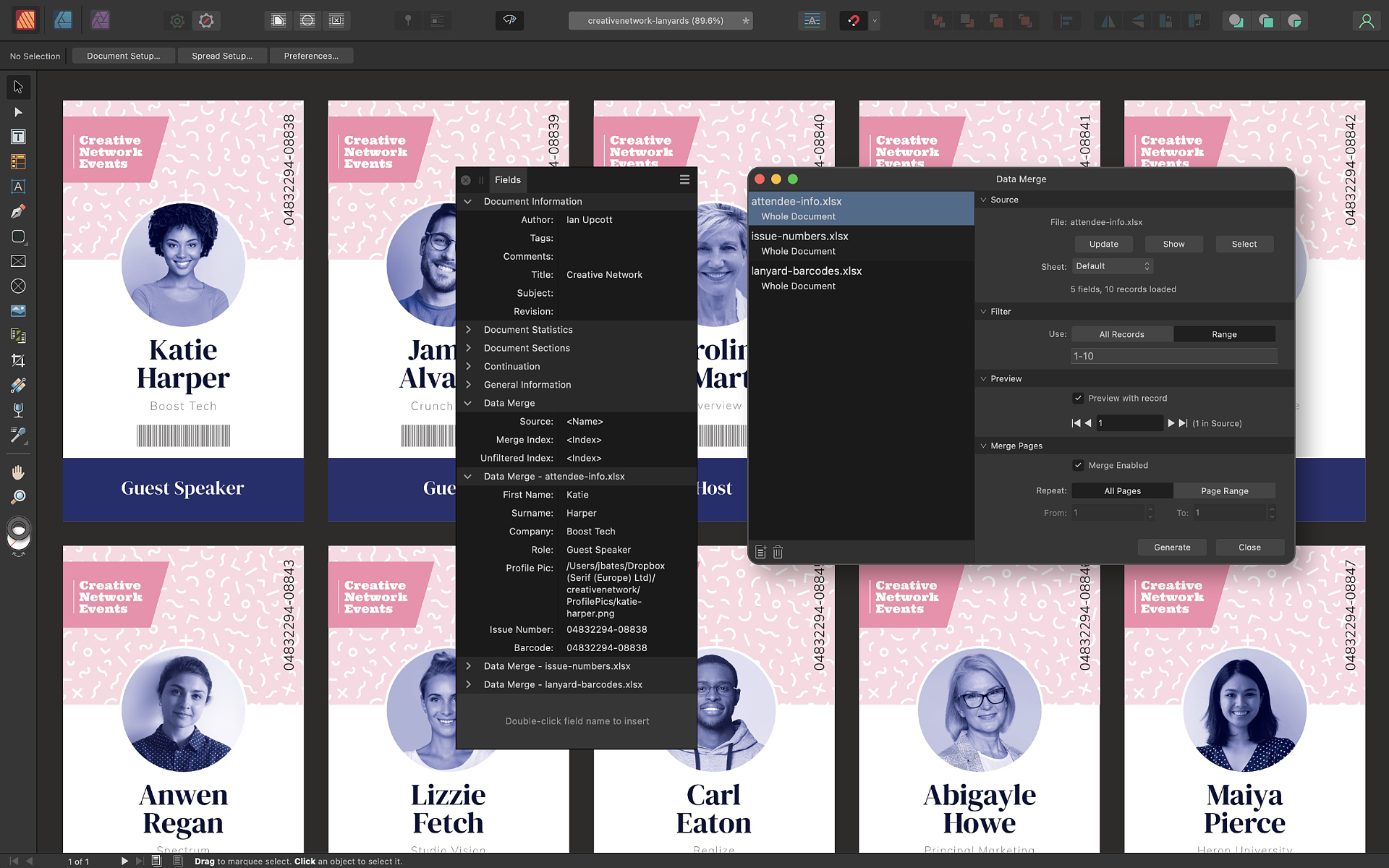1389x868 pixels.
Task: Expand the Document Statistics section
Action: tap(468, 330)
